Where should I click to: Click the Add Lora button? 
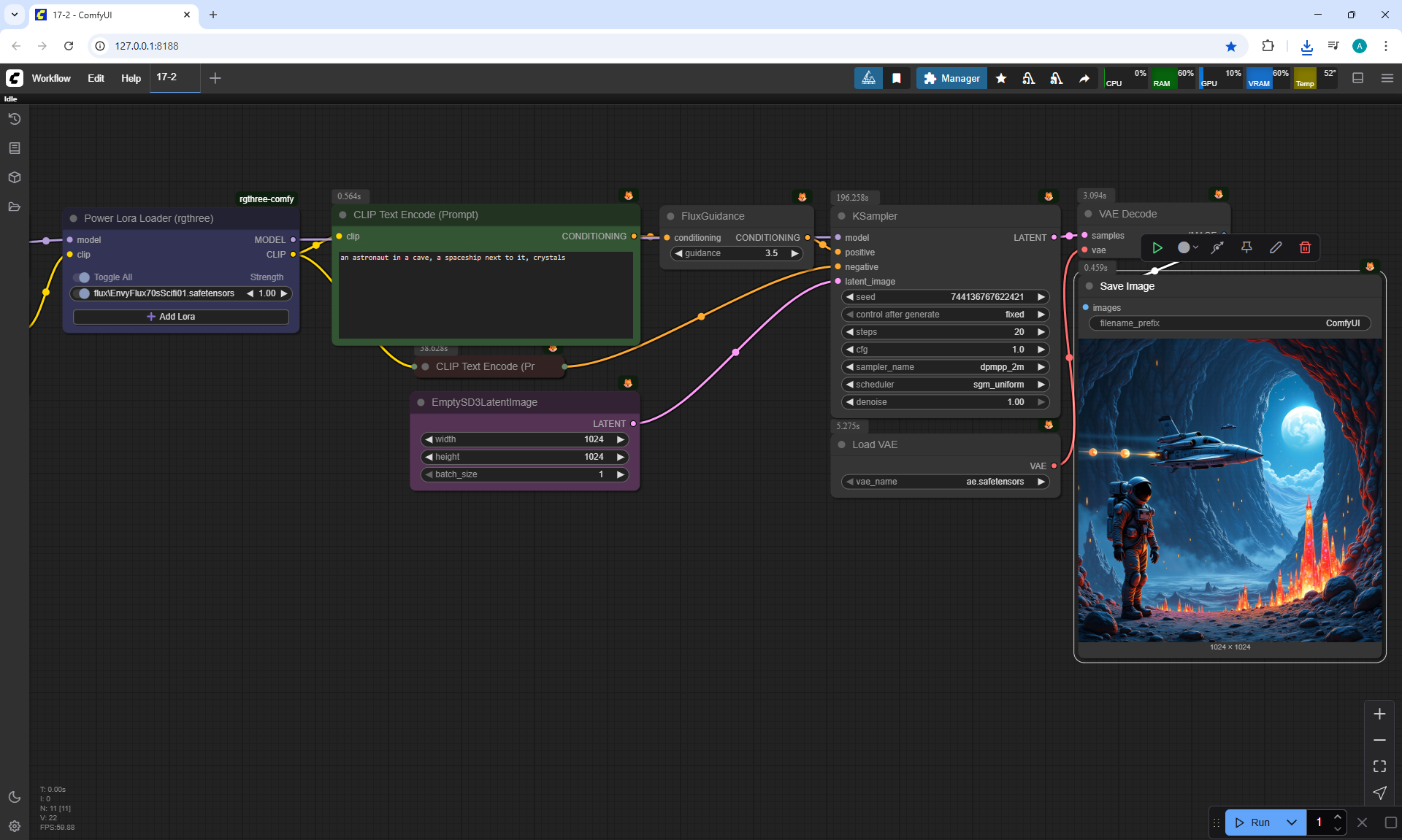pyautogui.click(x=180, y=317)
